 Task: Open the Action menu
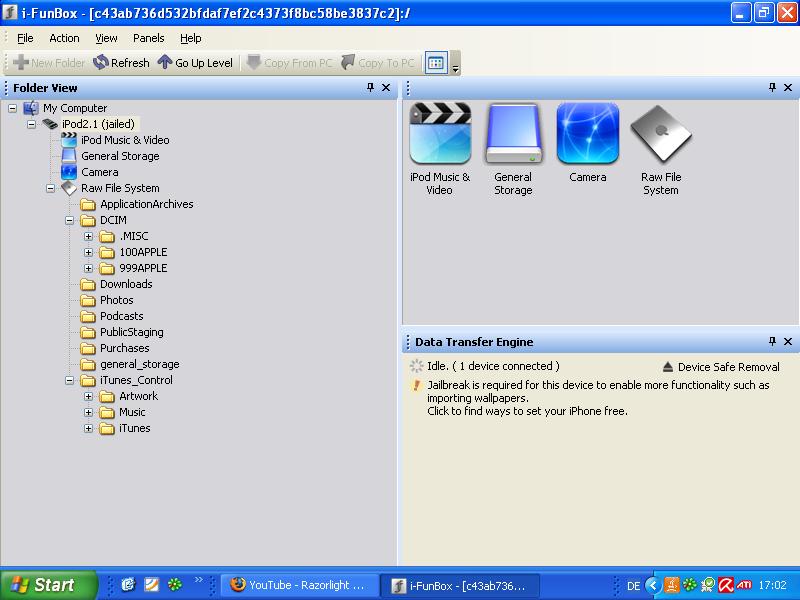coord(64,38)
